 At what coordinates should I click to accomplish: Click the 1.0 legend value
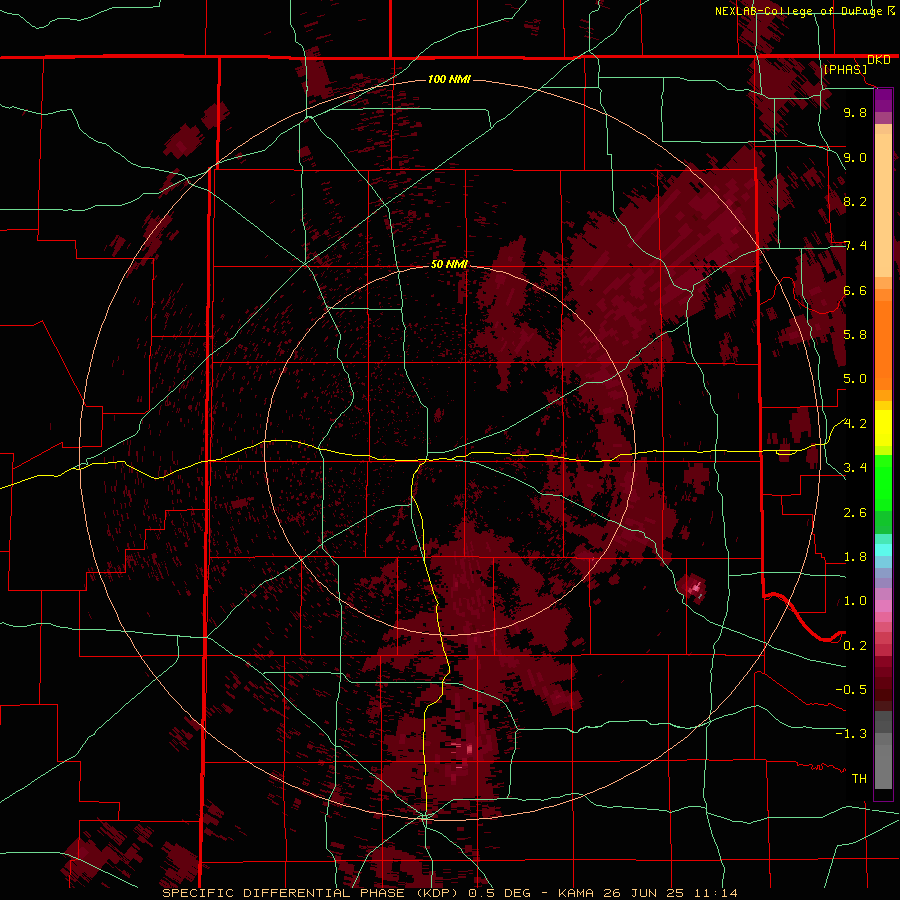coord(855,601)
